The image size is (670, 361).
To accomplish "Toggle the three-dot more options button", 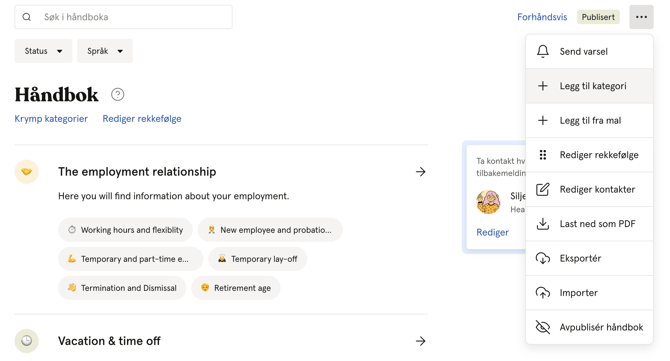I will (x=641, y=17).
